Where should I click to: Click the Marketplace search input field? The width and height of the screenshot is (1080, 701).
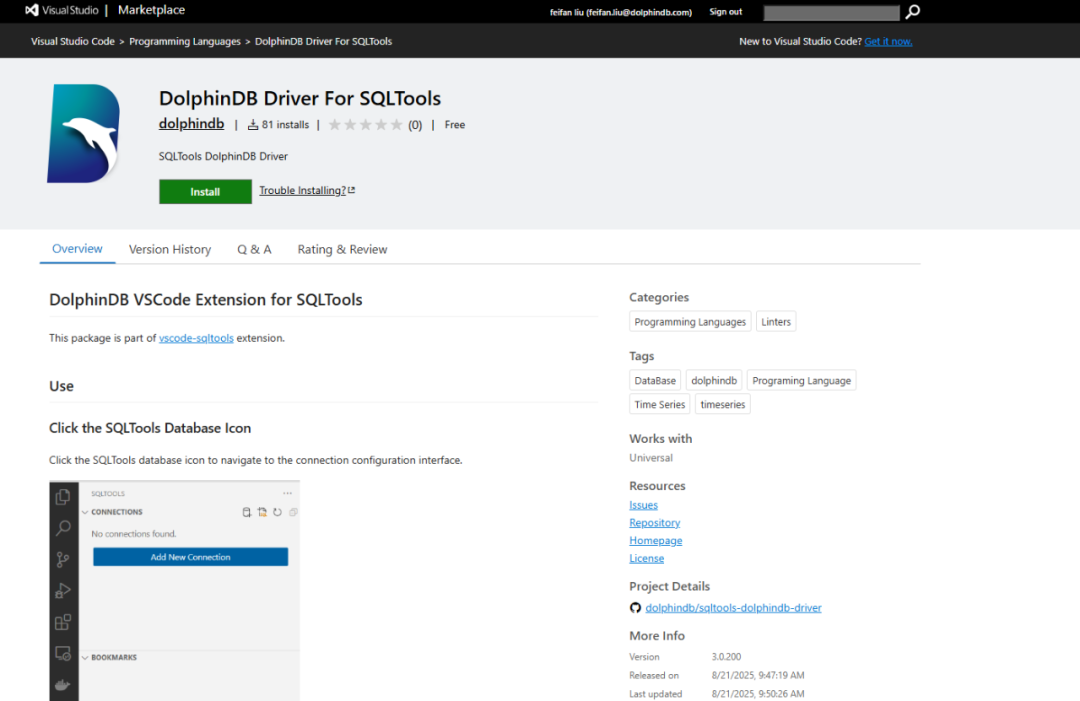pyautogui.click(x=831, y=12)
